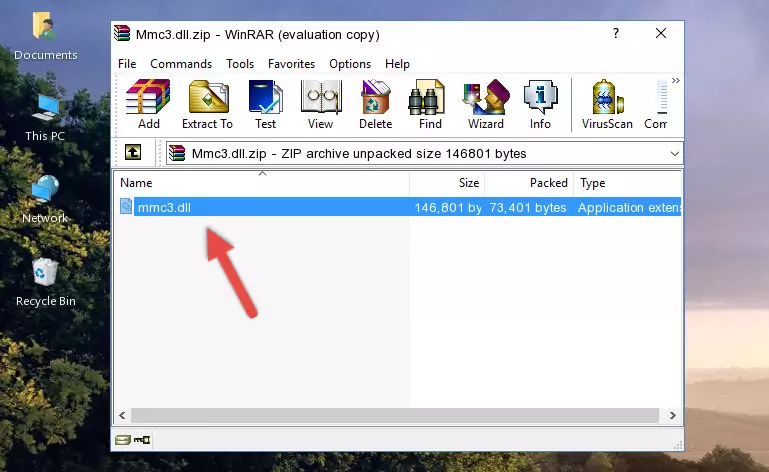This screenshot has width=769, height=472.
Task: Select the Network desktop icon
Action: [x=45, y=199]
